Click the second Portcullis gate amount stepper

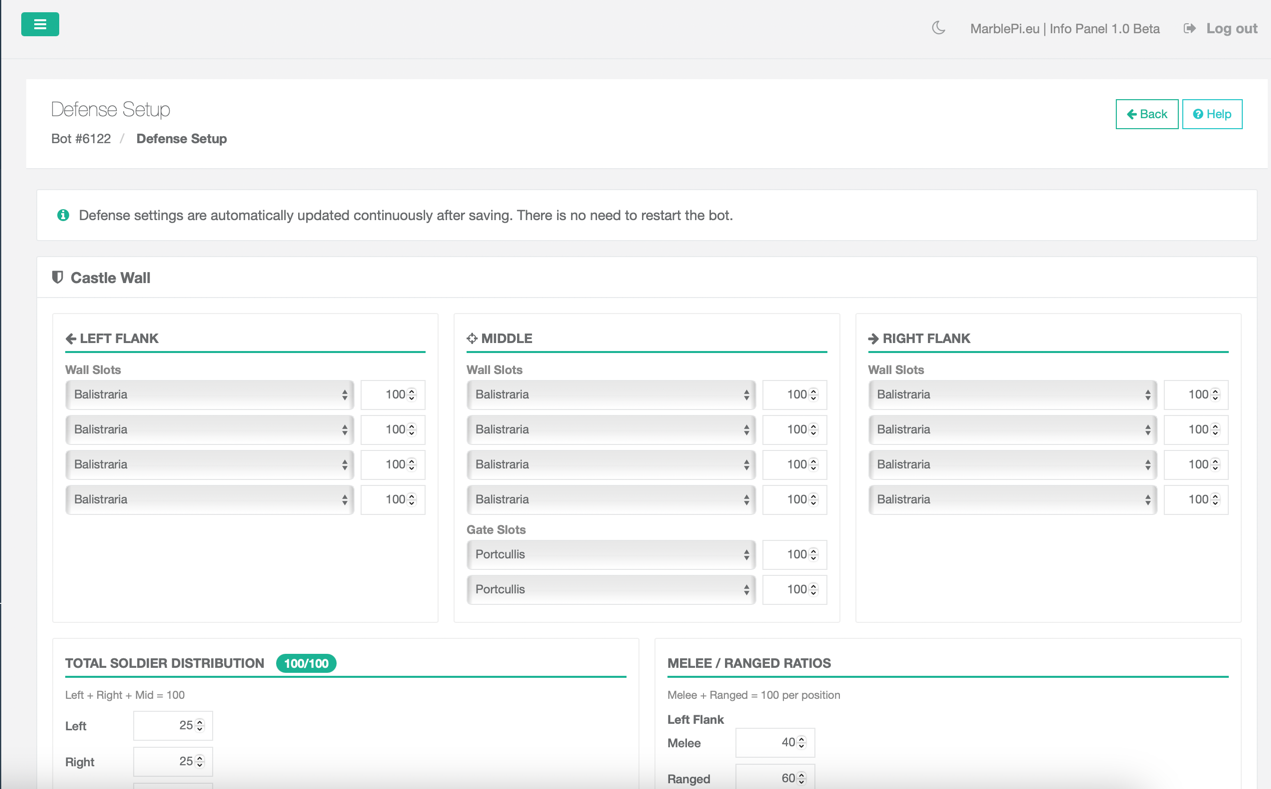(814, 590)
